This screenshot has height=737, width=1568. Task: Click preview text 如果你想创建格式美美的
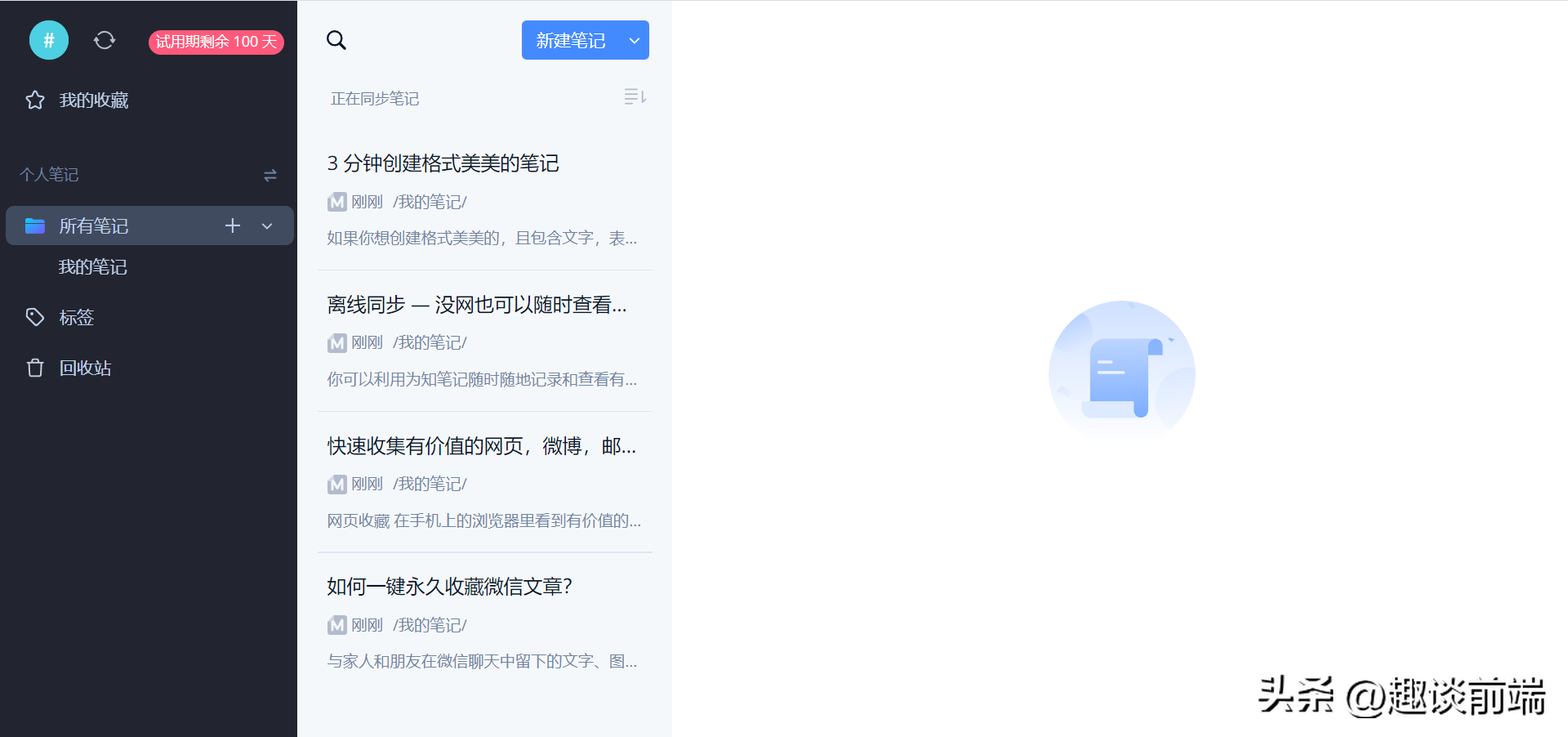tap(482, 238)
